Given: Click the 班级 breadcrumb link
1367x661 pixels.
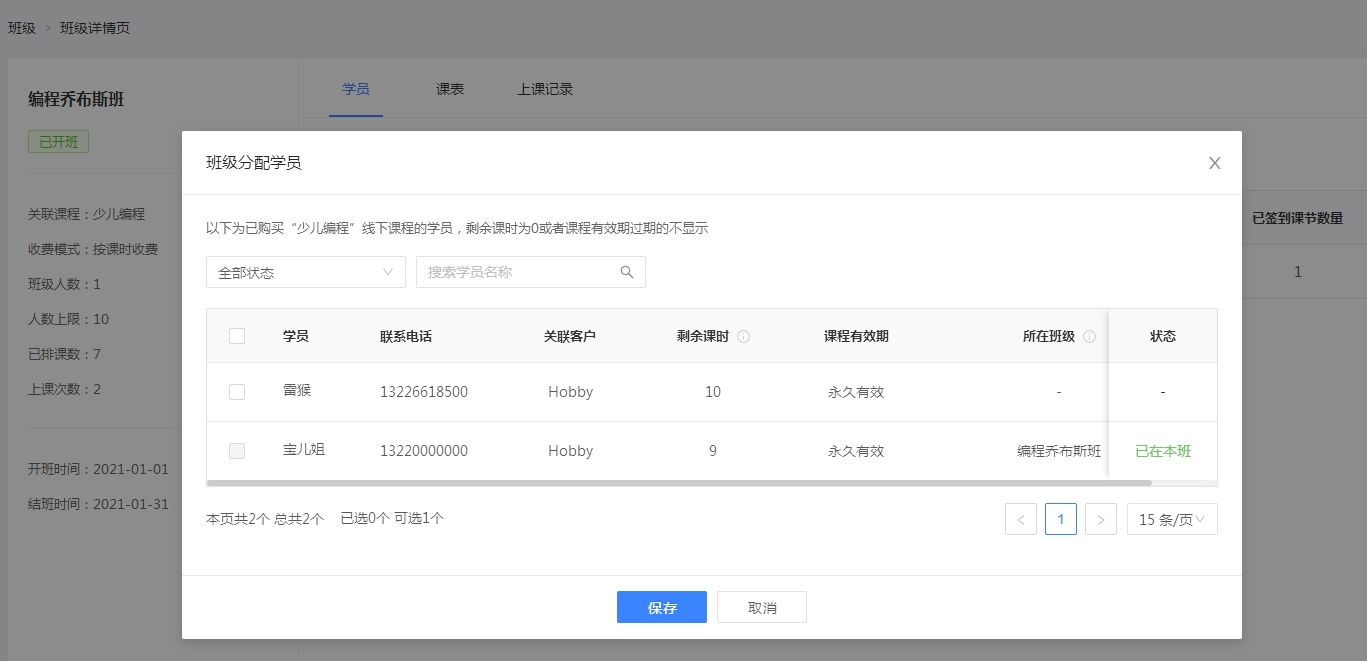Looking at the screenshot, I should (22, 28).
